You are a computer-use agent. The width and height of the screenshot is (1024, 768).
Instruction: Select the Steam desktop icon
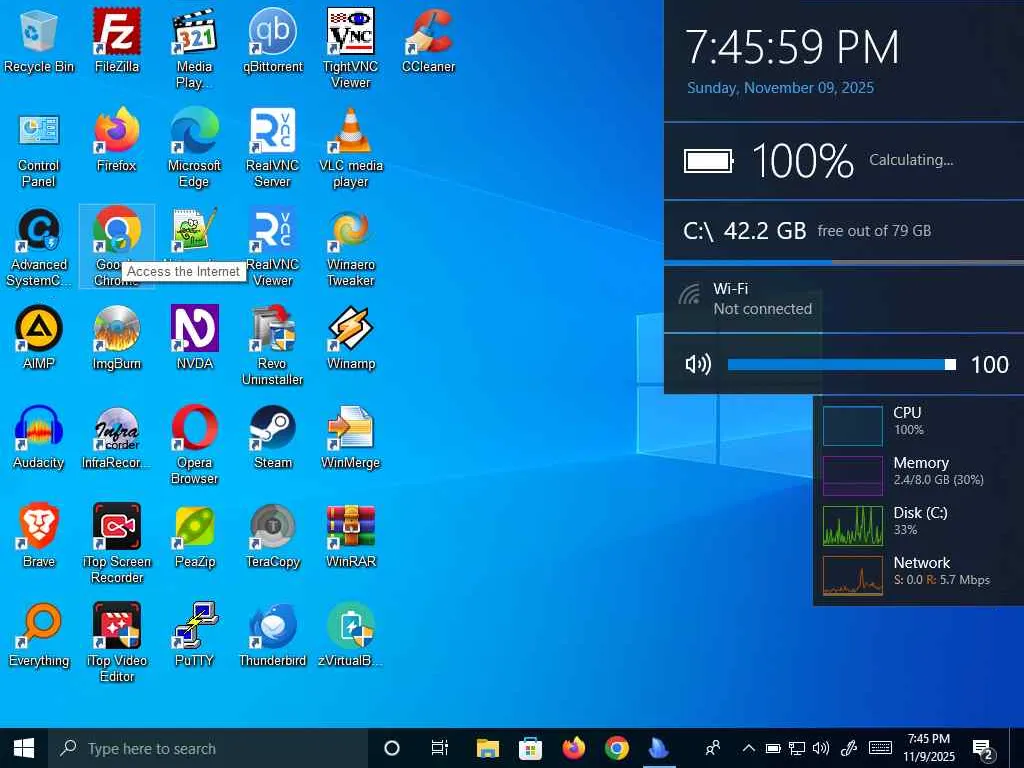(x=272, y=438)
